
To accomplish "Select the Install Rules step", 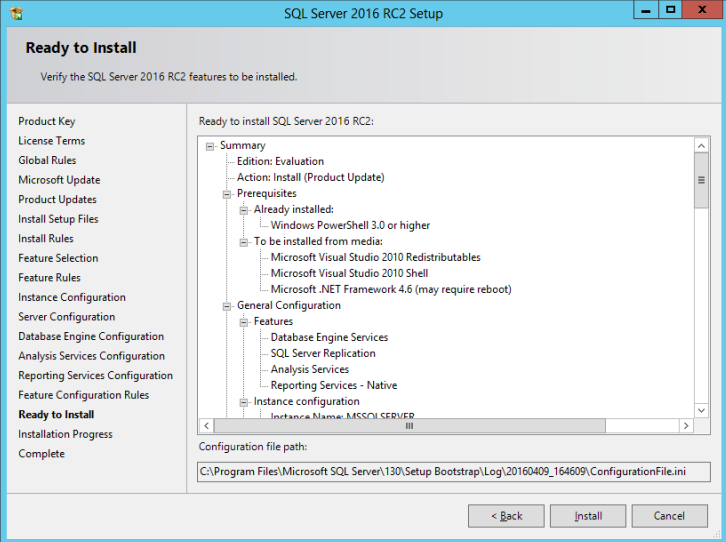I will [x=46, y=238].
